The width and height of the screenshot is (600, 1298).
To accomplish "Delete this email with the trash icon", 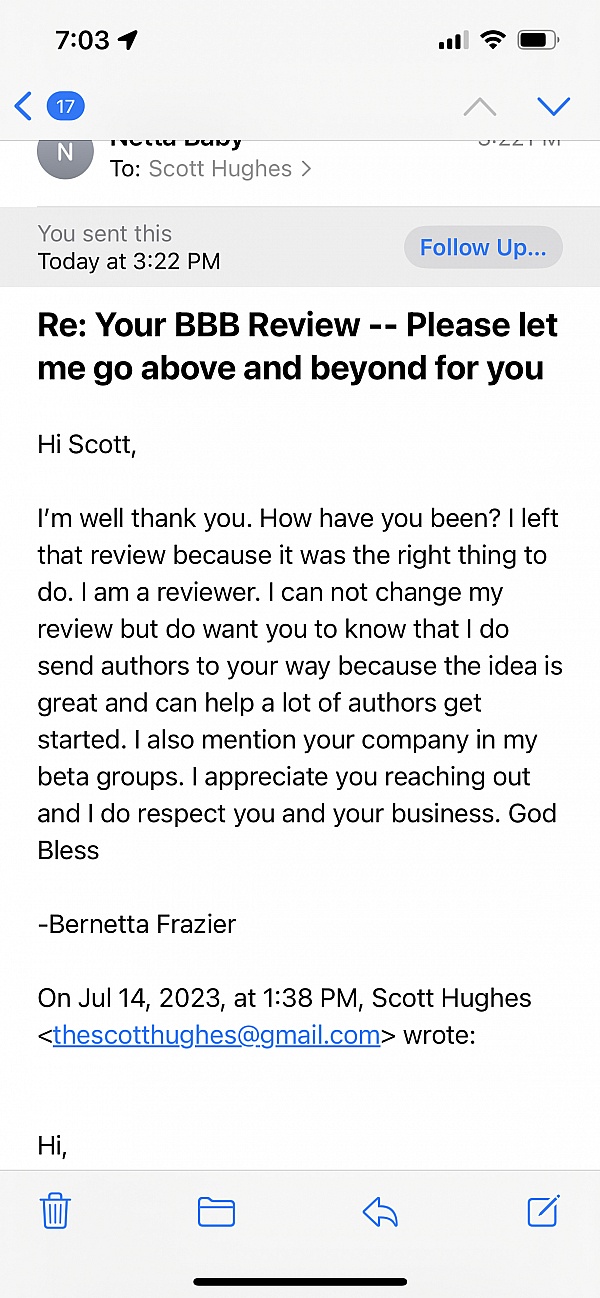I will [55, 1212].
